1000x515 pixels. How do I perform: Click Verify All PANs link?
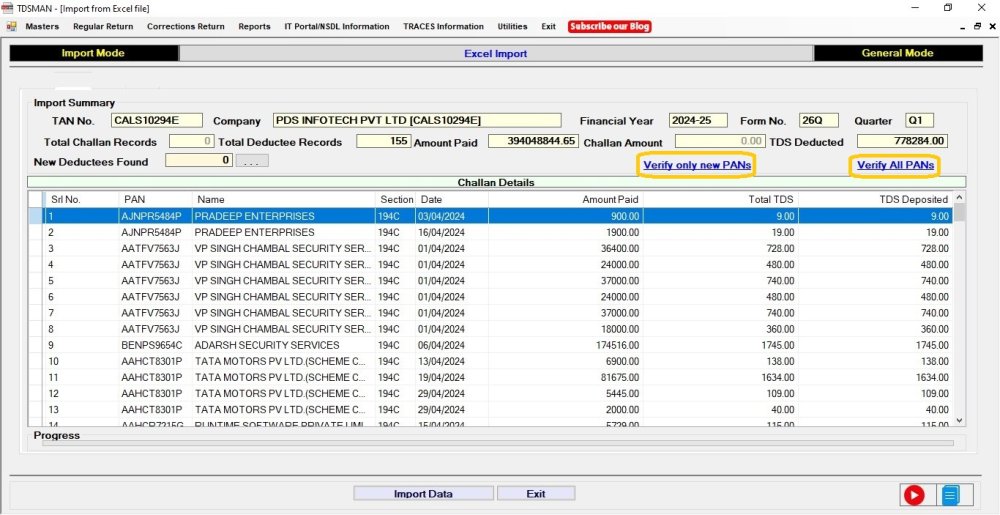(x=895, y=164)
